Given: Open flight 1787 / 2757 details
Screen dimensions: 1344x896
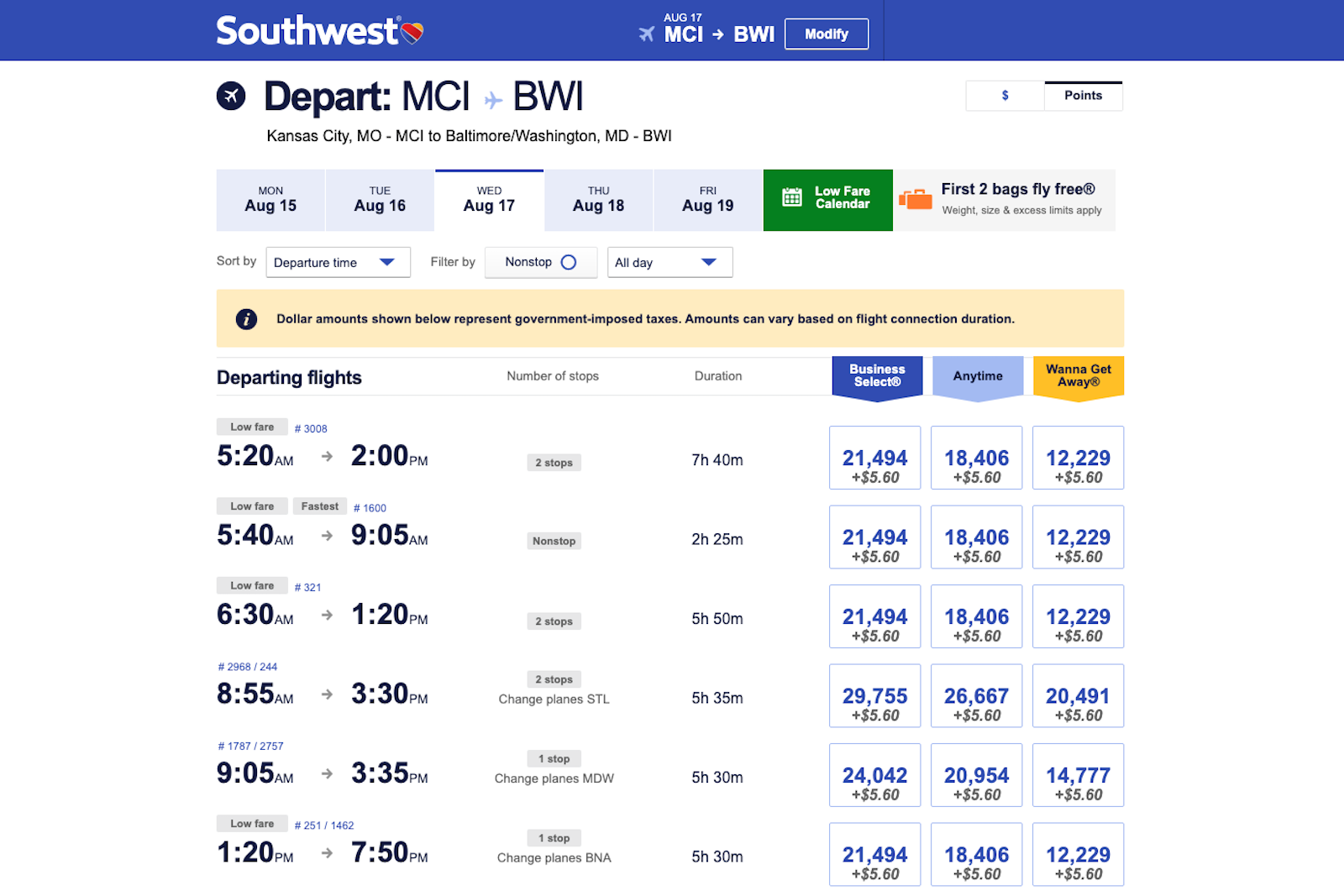Looking at the screenshot, I should pos(250,746).
